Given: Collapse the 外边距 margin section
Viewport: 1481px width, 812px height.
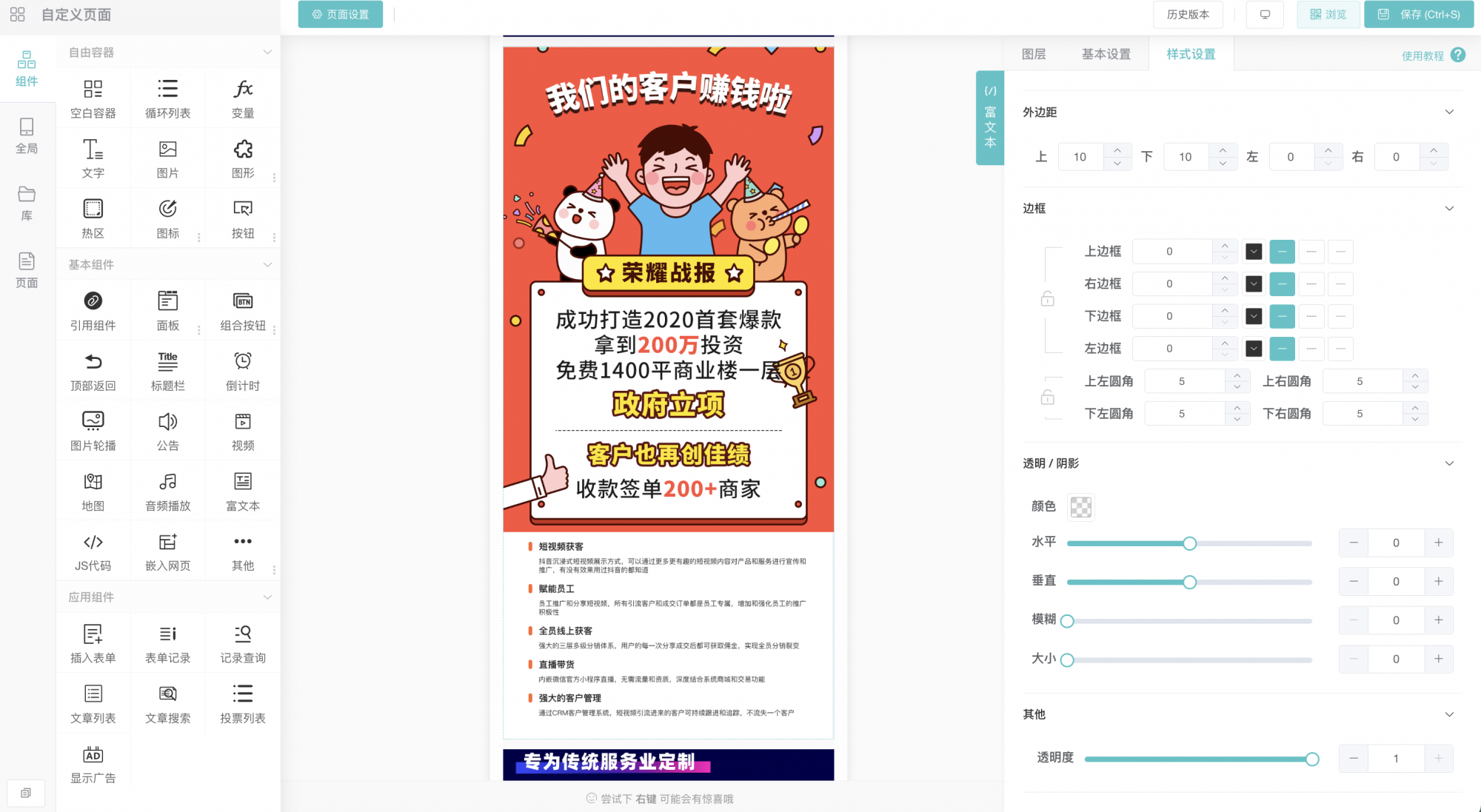Looking at the screenshot, I should click(x=1449, y=112).
